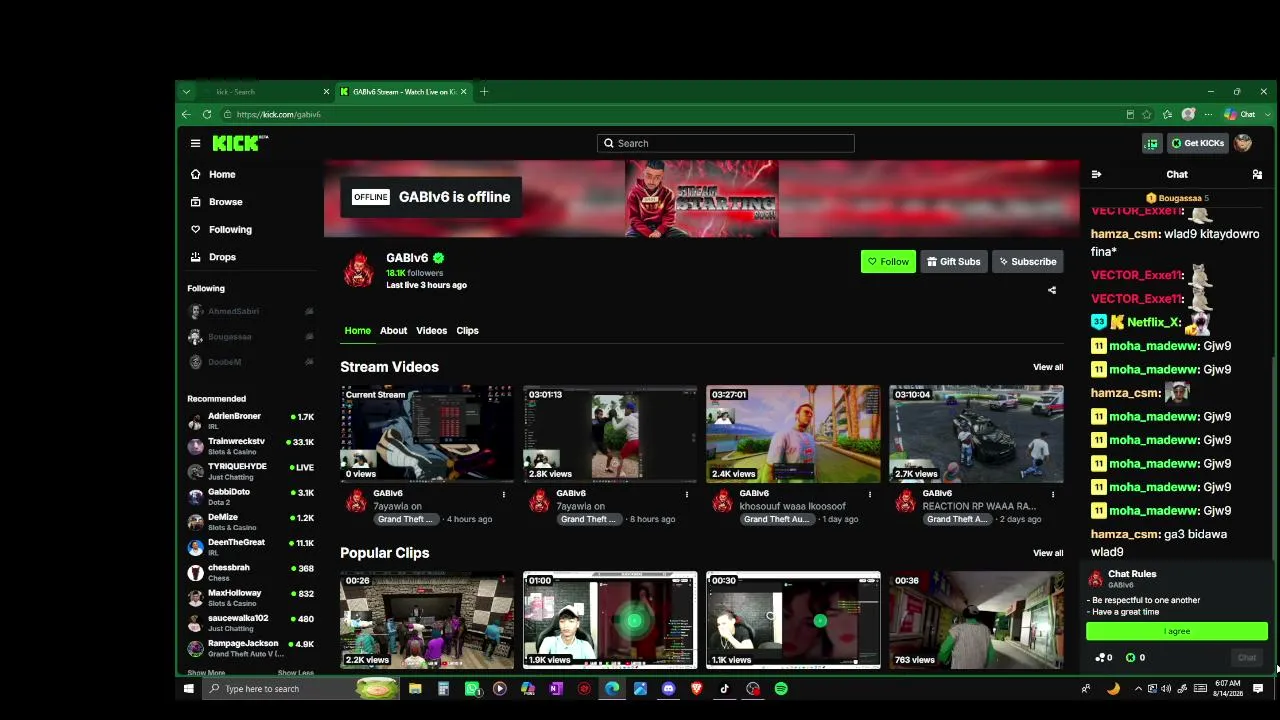The height and width of the screenshot is (720, 1280).
Task: Open the Current Stream video thumbnail
Action: click(x=427, y=433)
